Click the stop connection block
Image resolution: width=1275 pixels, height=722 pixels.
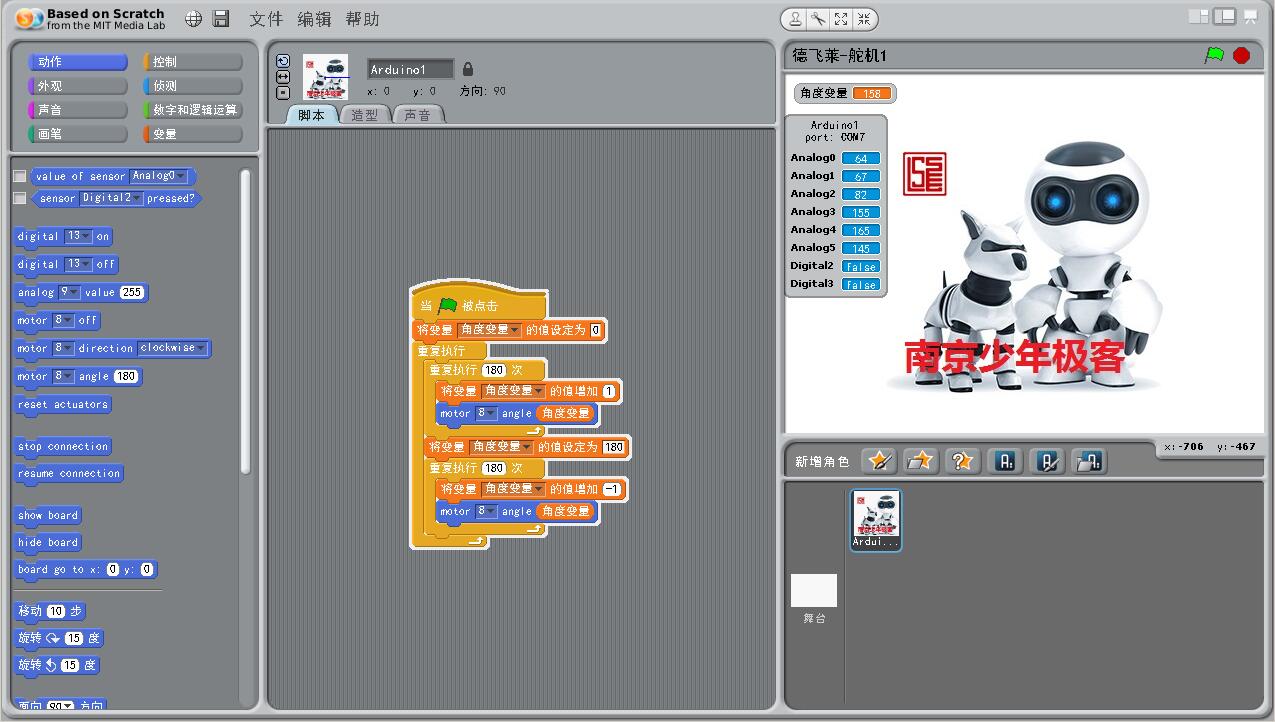pos(63,447)
